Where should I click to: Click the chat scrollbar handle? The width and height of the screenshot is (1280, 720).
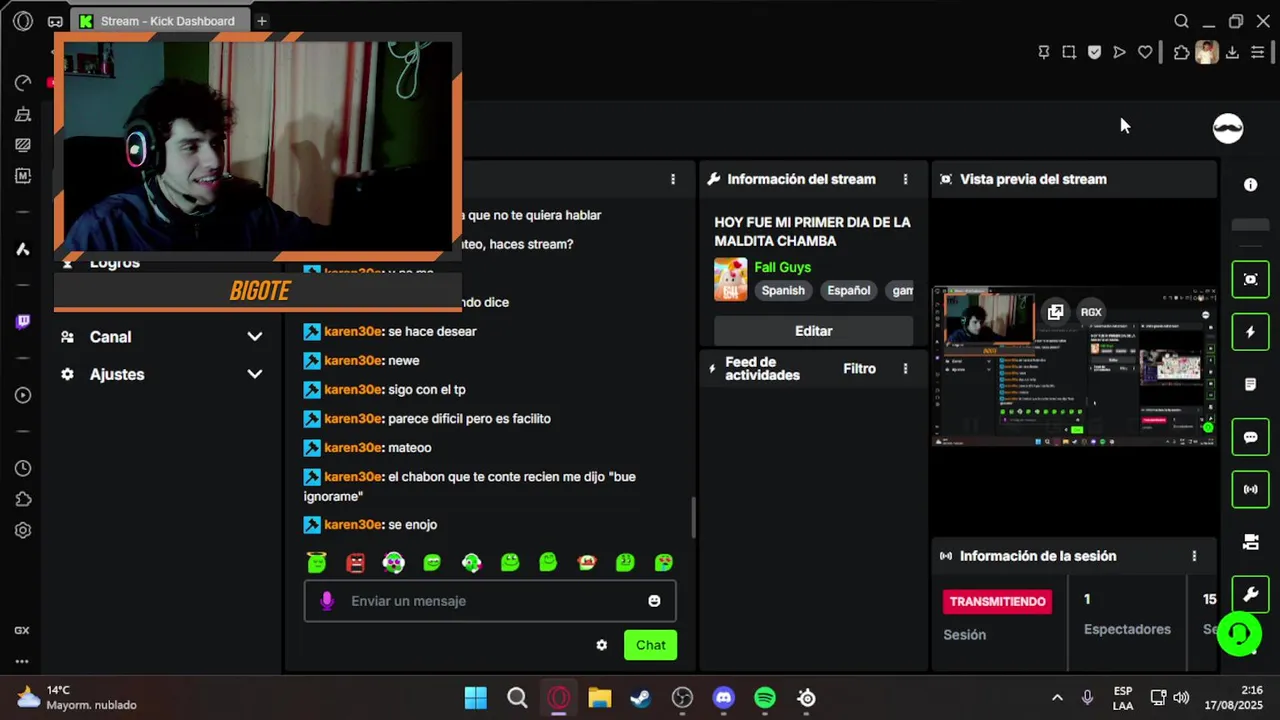[x=693, y=518]
